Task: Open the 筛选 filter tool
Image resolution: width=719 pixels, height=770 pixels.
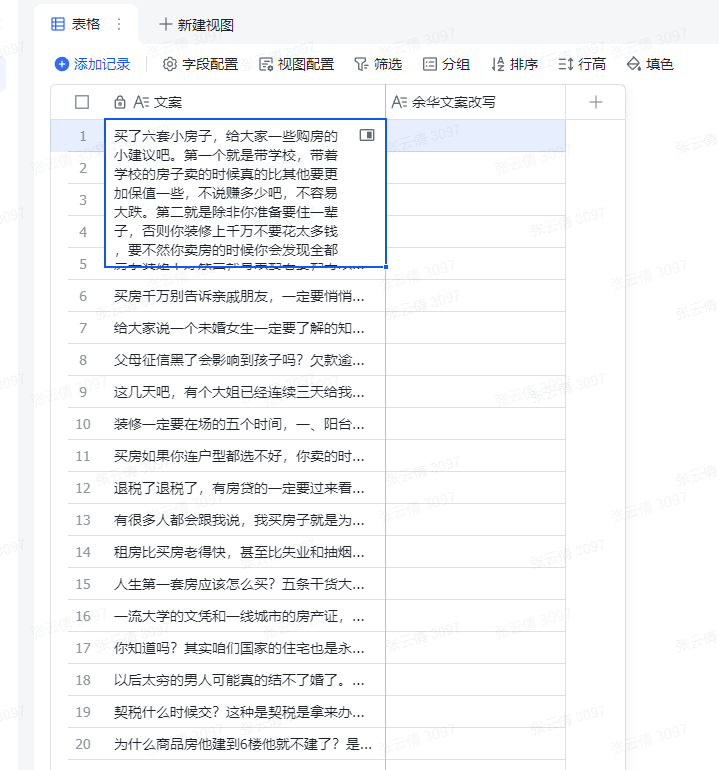Action: coord(378,64)
